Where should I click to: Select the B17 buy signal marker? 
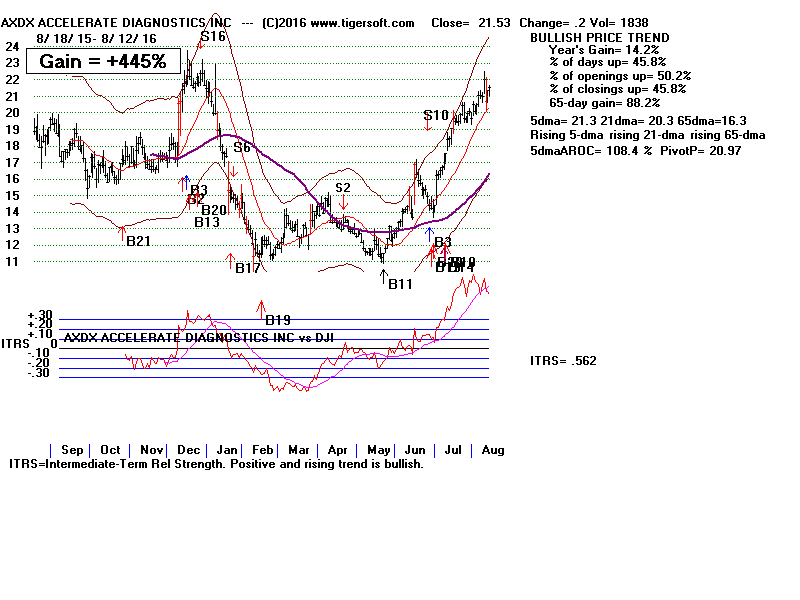point(248,268)
